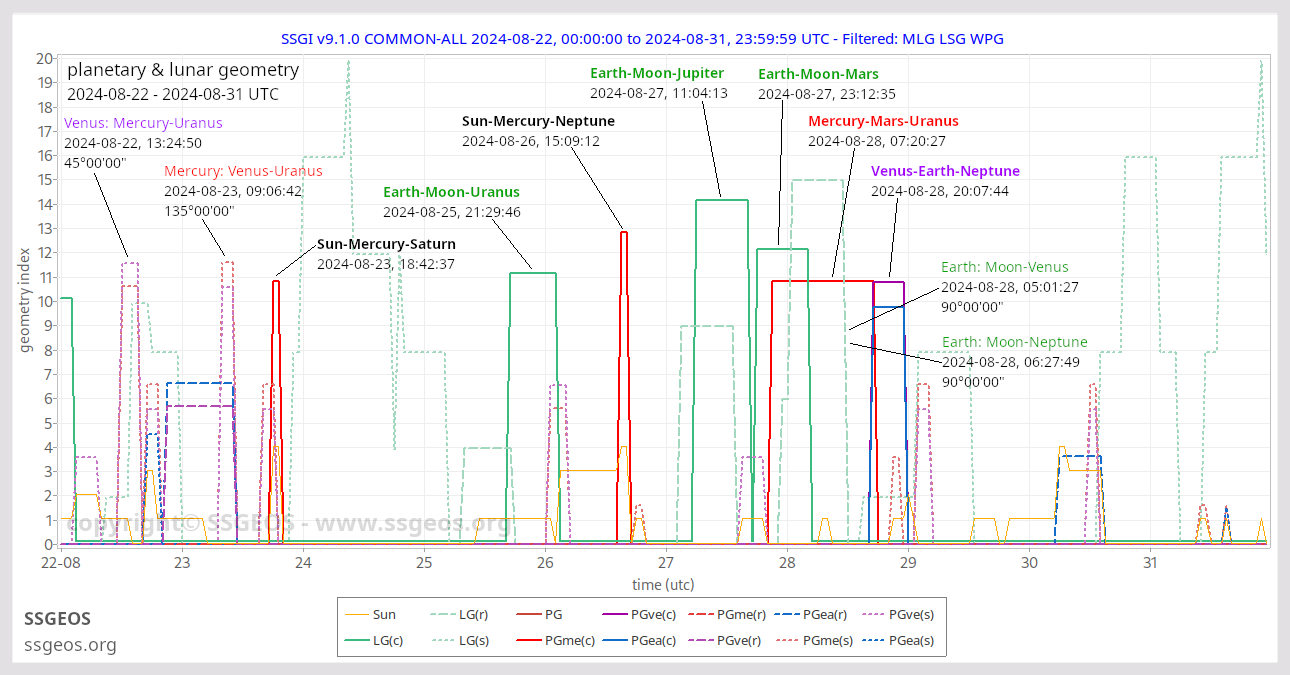The height and width of the screenshot is (675, 1290).
Task: Toggle the Sun series in the legend
Action: (385, 614)
